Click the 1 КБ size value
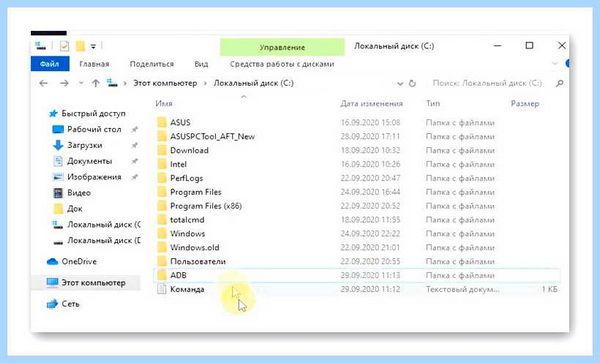Screen dimensions: 600x363 pyautogui.click(x=549, y=289)
